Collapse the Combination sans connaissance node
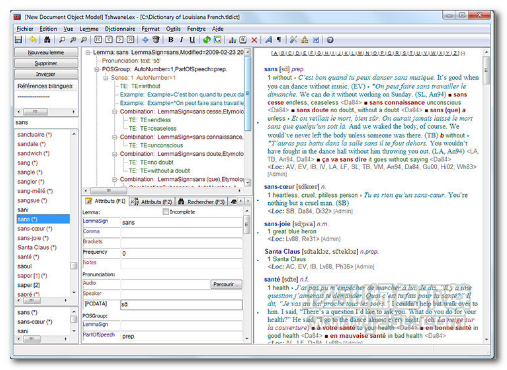The image size is (507, 370). (x=114, y=137)
